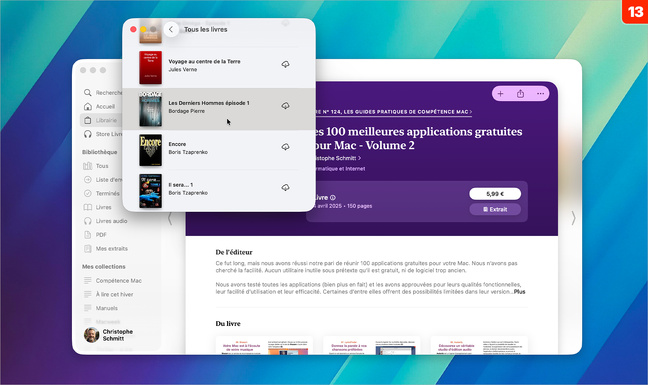Click the headphones icon for Livres audio
648x385 pixels.
pyautogui.click(x=88, y=221)
